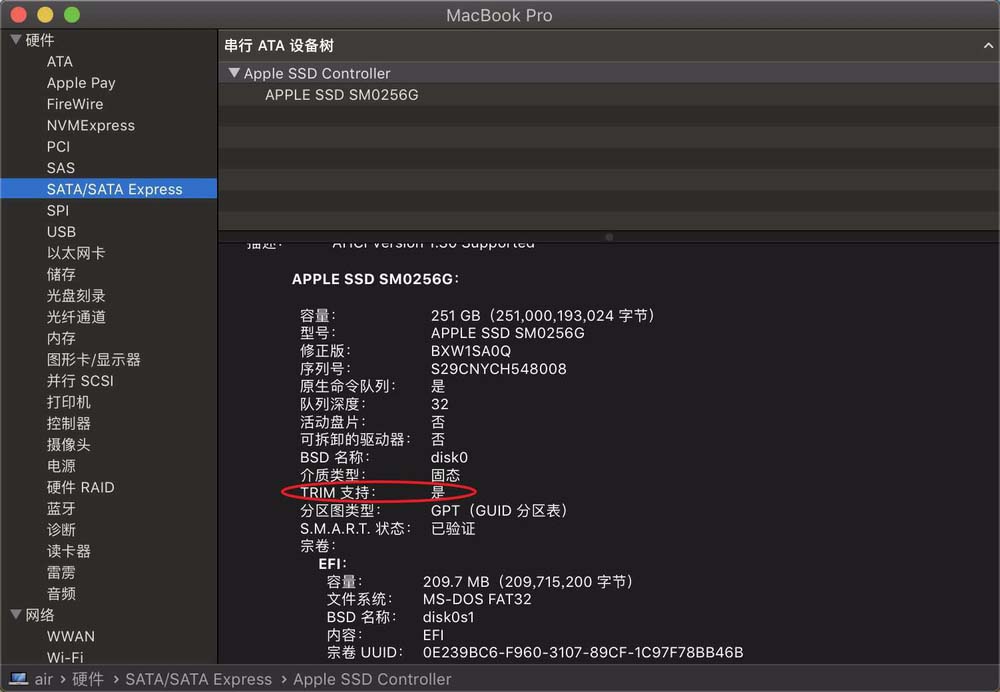
Task: Collapse the 串行 ATA 设备树 panel chevron
Action: pos(987,45)
